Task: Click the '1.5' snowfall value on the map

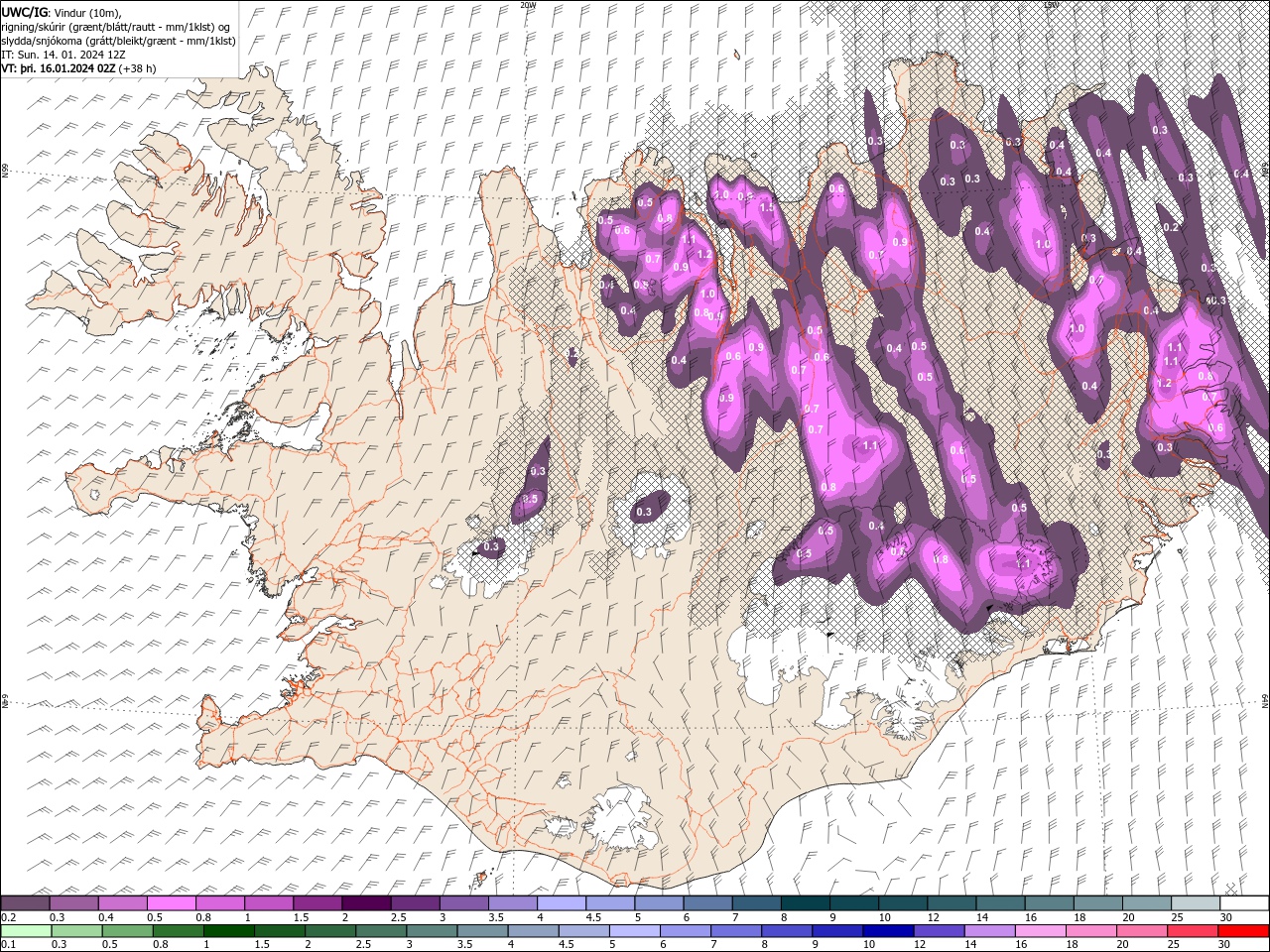Action: click(x=766, y=208)
